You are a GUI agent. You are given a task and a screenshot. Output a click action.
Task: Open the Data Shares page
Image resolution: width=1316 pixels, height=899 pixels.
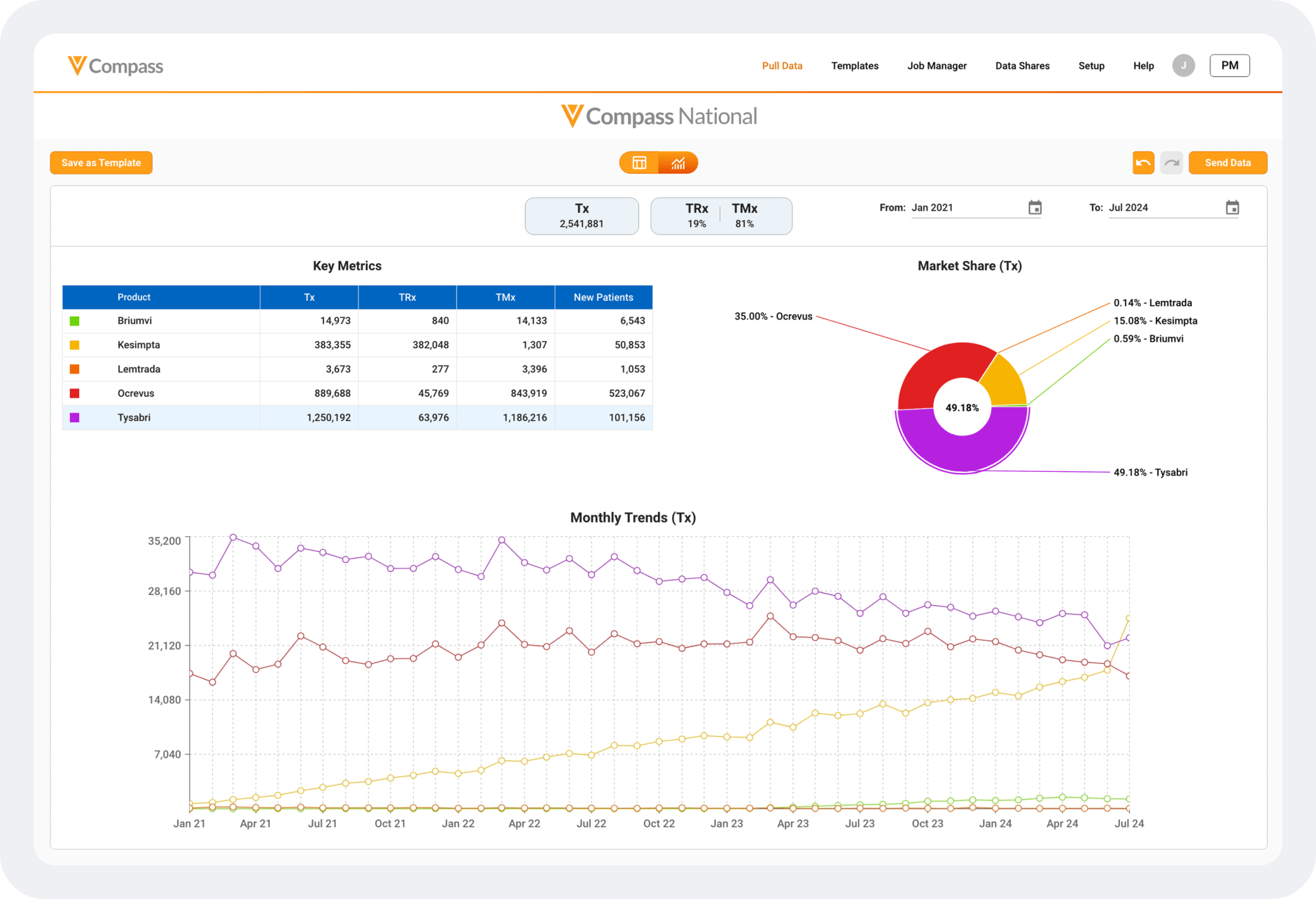pyautogui.click(x=1022, y=66)
